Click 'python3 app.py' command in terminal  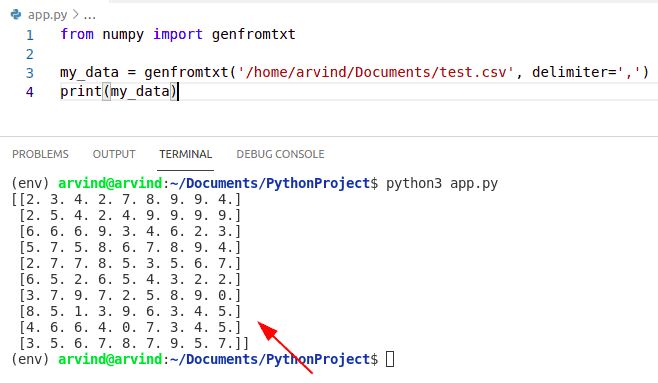(x=442, y=183)
